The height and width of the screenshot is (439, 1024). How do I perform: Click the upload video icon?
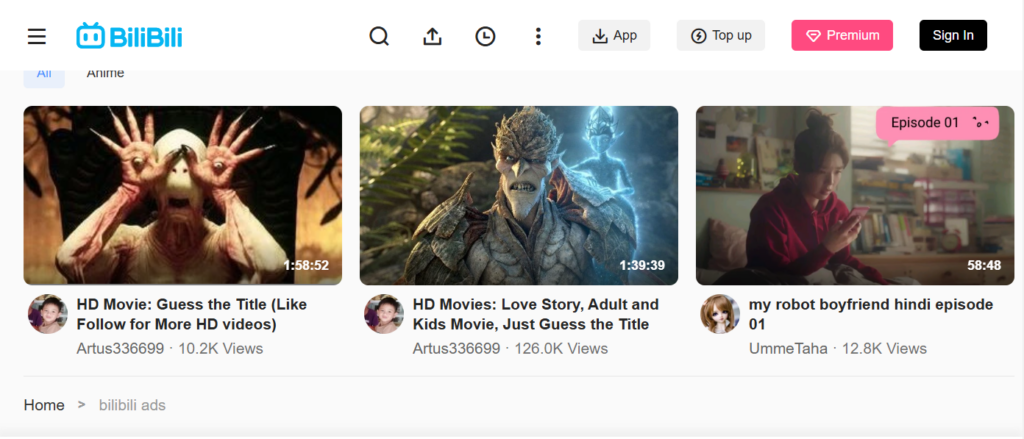click(x=432, y=36)
